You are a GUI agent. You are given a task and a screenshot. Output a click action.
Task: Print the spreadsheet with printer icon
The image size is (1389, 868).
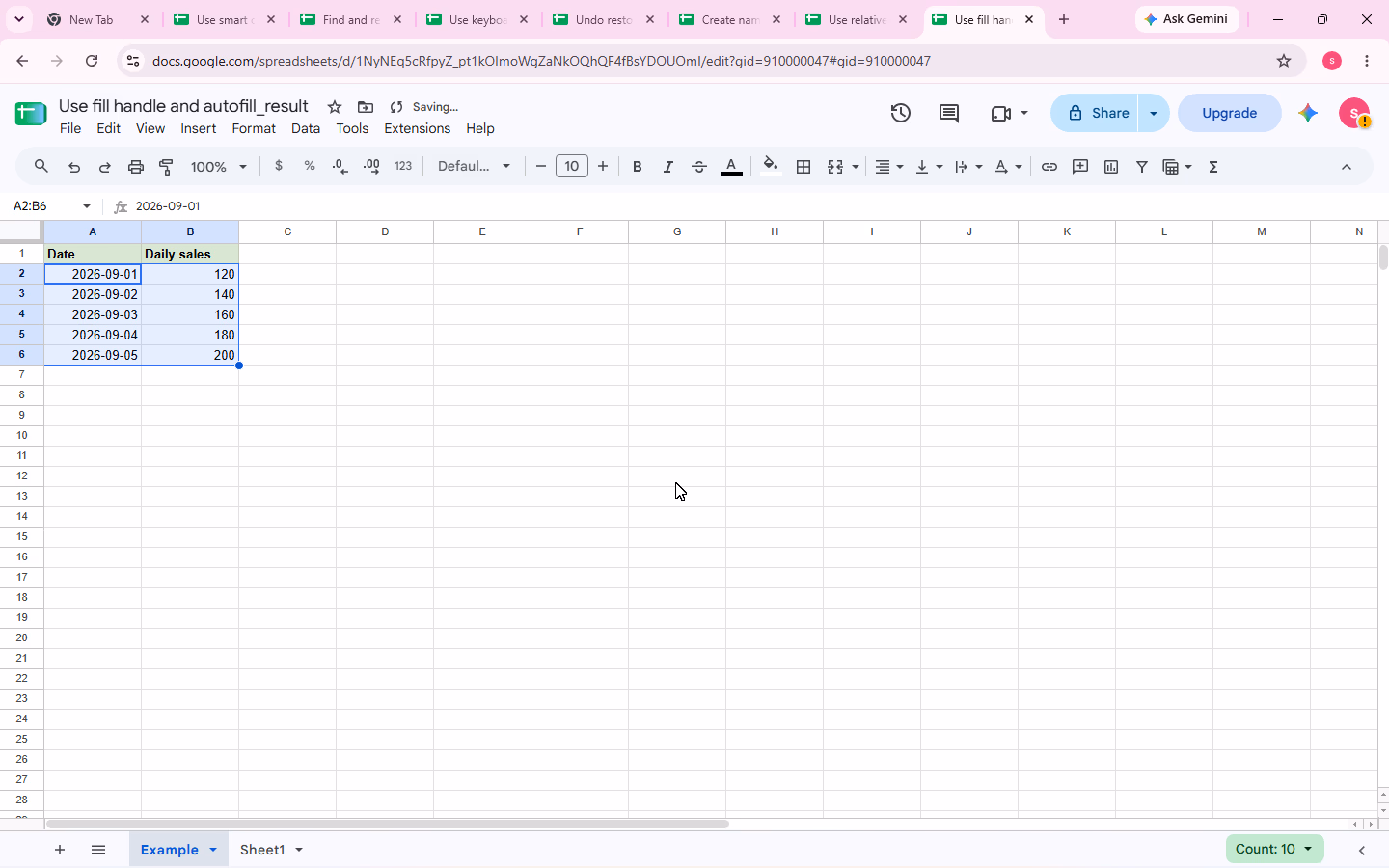pyautogui.click(x=136, y=167)
